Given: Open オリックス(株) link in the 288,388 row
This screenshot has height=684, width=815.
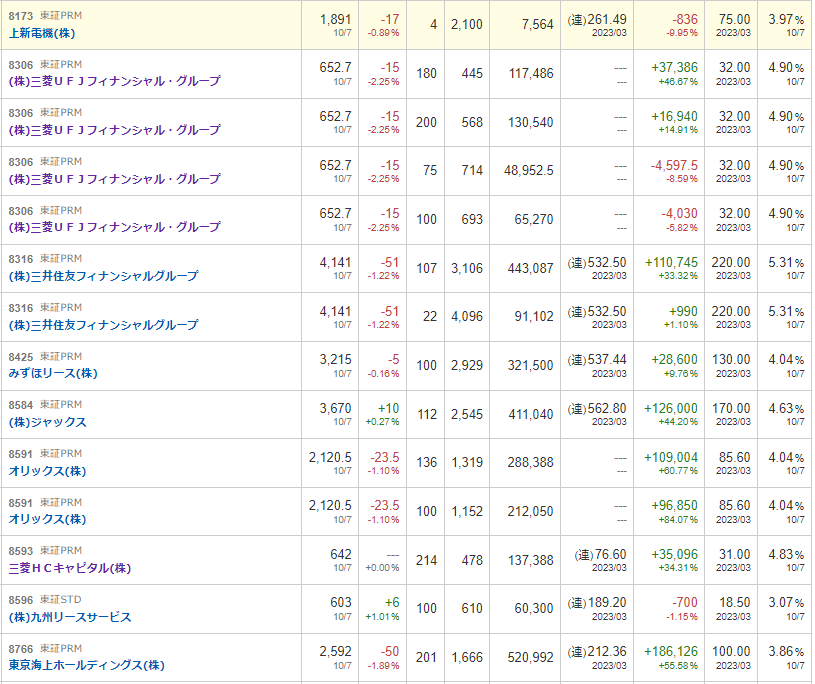Looking at the screenshot, I should click(47, 471).
